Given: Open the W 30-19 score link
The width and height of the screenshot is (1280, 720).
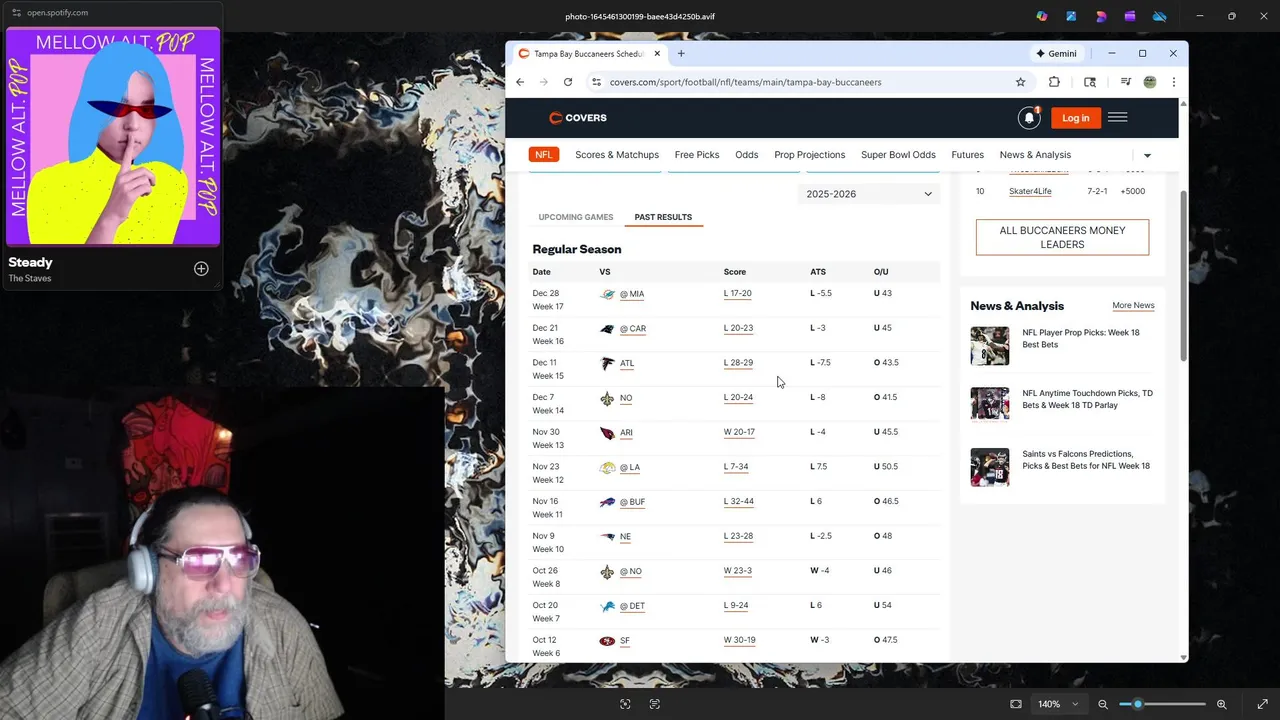Looking at the screenshot, I should tap(740, 640).
